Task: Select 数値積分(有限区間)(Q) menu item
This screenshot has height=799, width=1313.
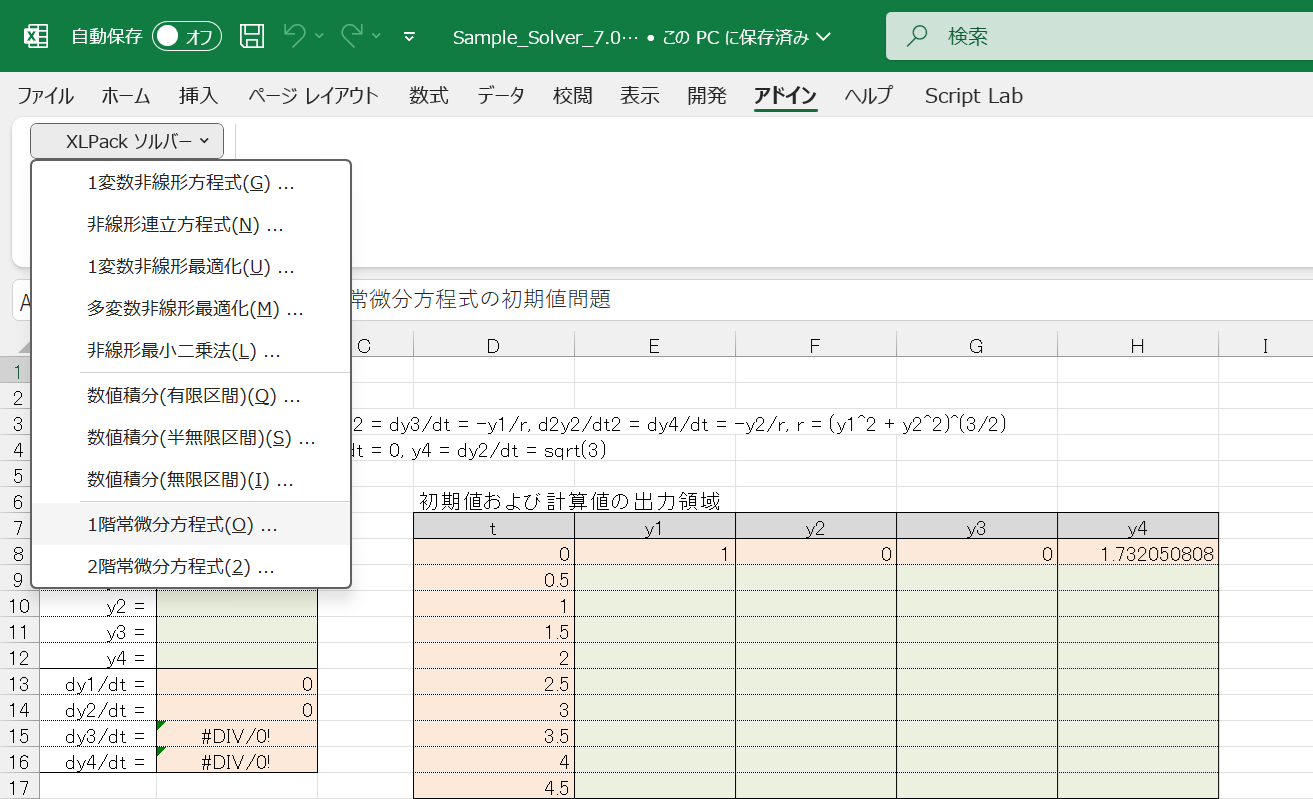Action: 194,396
